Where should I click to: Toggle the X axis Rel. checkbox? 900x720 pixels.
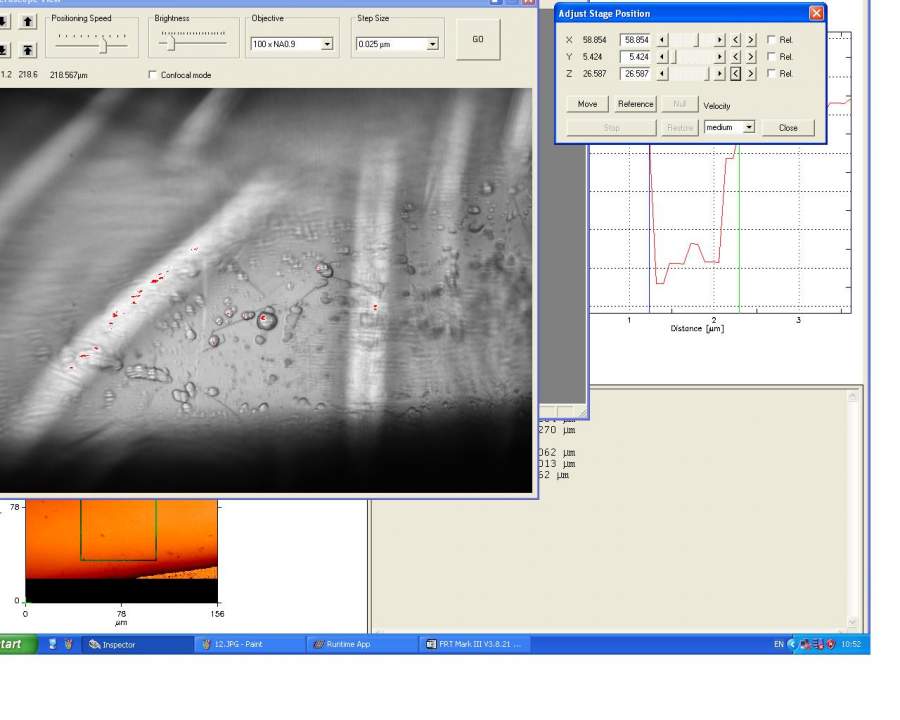(x=771, y=40)
